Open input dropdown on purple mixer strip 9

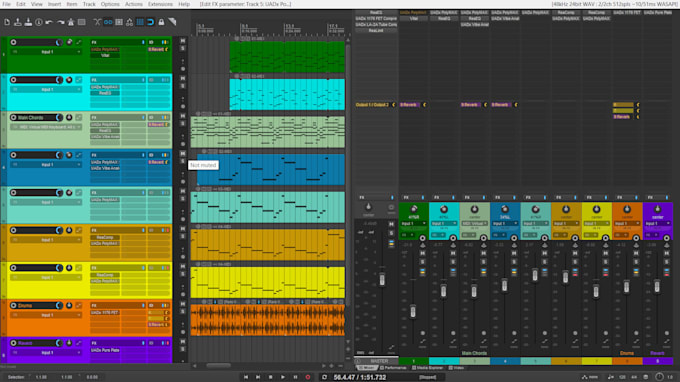point(657,223)
